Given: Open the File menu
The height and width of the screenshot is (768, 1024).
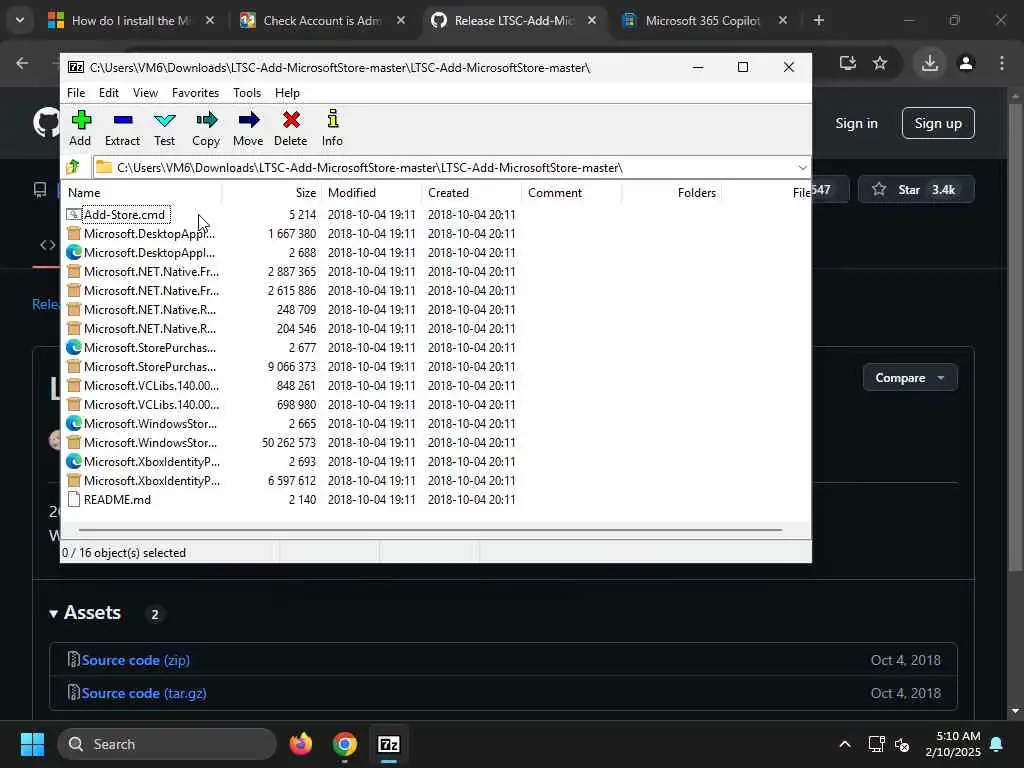Looking at the screenshot, I should pos(76,93).
